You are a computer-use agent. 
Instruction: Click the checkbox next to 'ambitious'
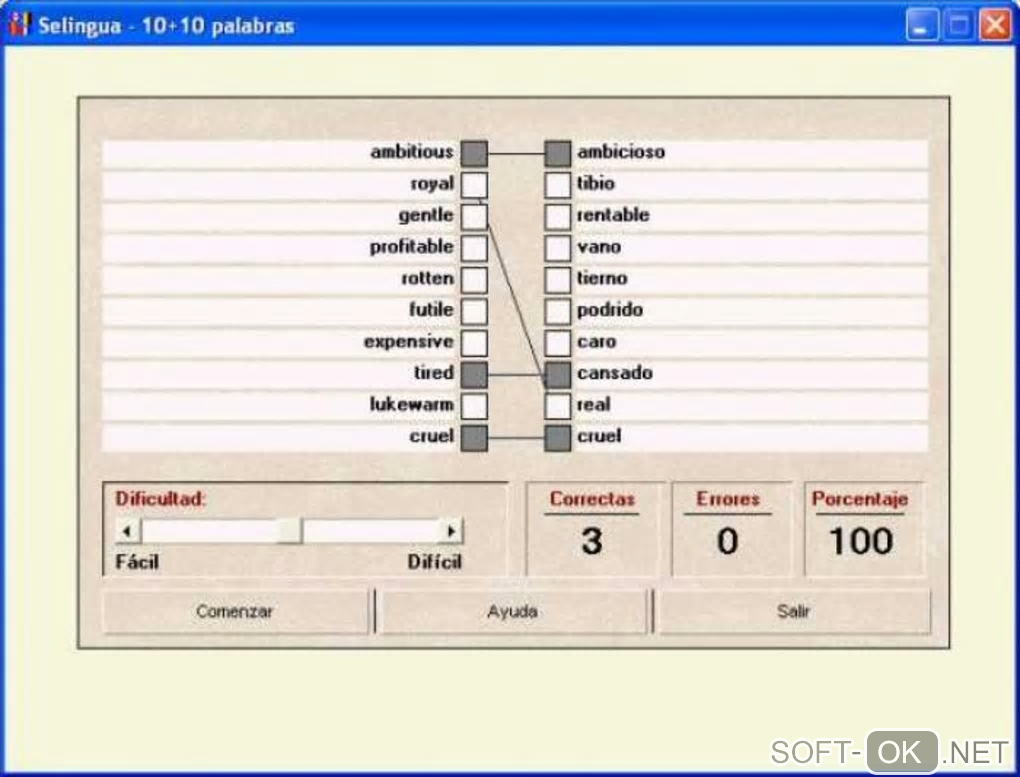pyautogui.click(x=474, y=153)
